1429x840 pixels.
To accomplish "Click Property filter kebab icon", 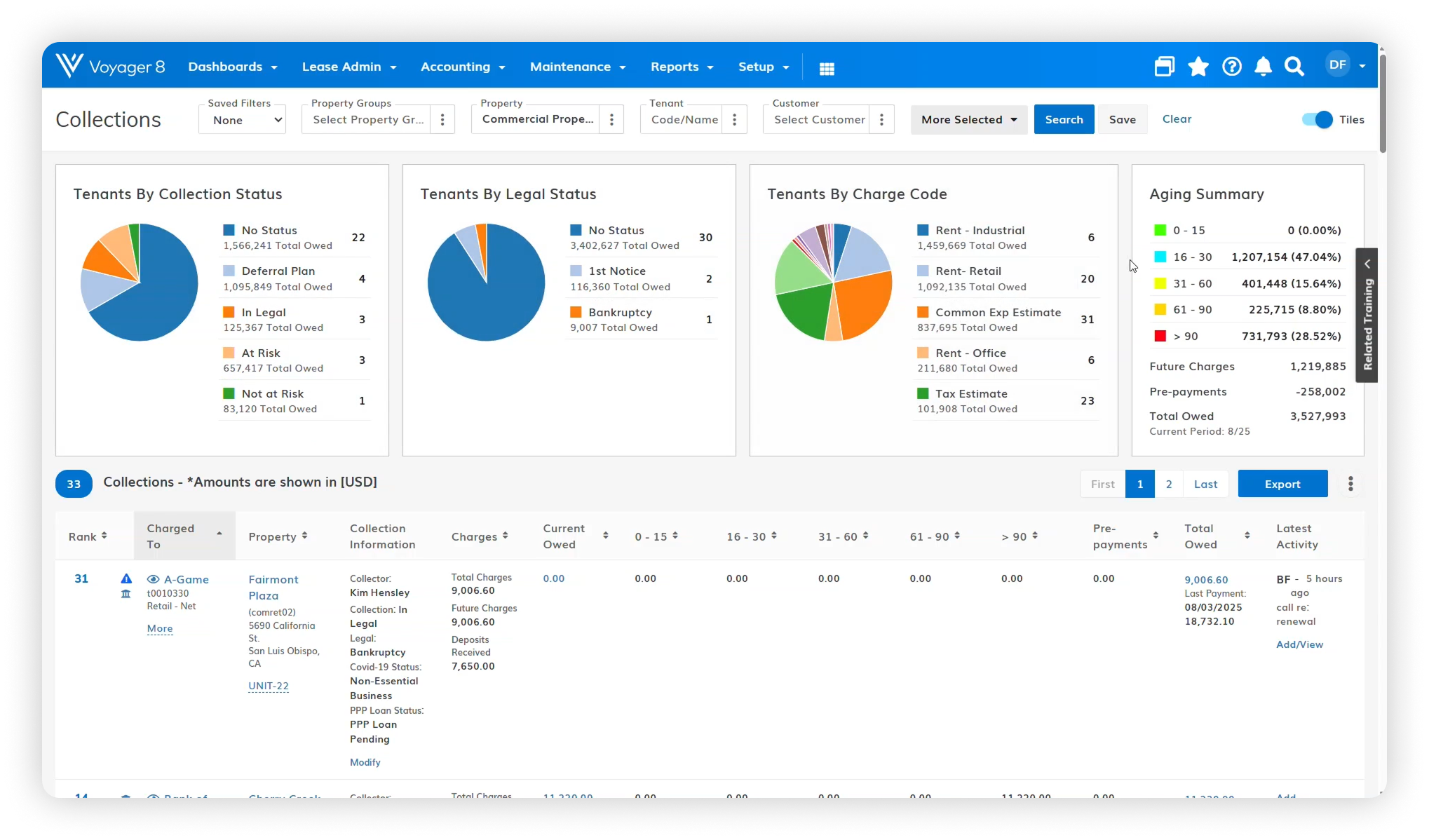I will tap(611, 120).
